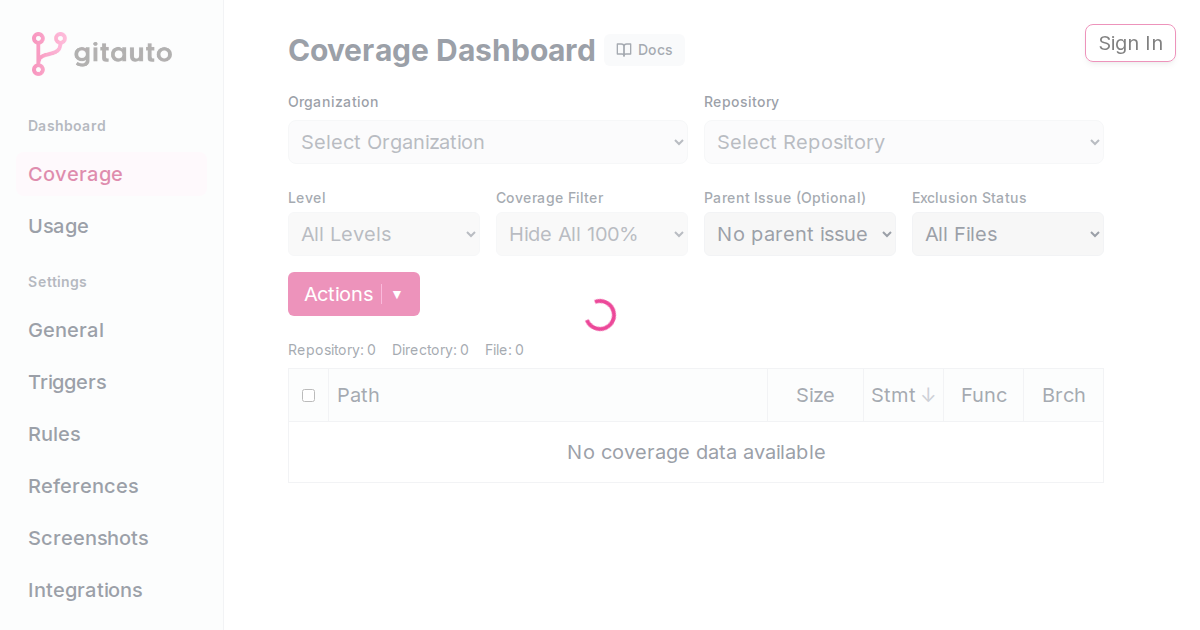Go to Screenshots in the sidebar
Image resolution: width=1200 pixels, height=630 pixels.
coord(111,538)
